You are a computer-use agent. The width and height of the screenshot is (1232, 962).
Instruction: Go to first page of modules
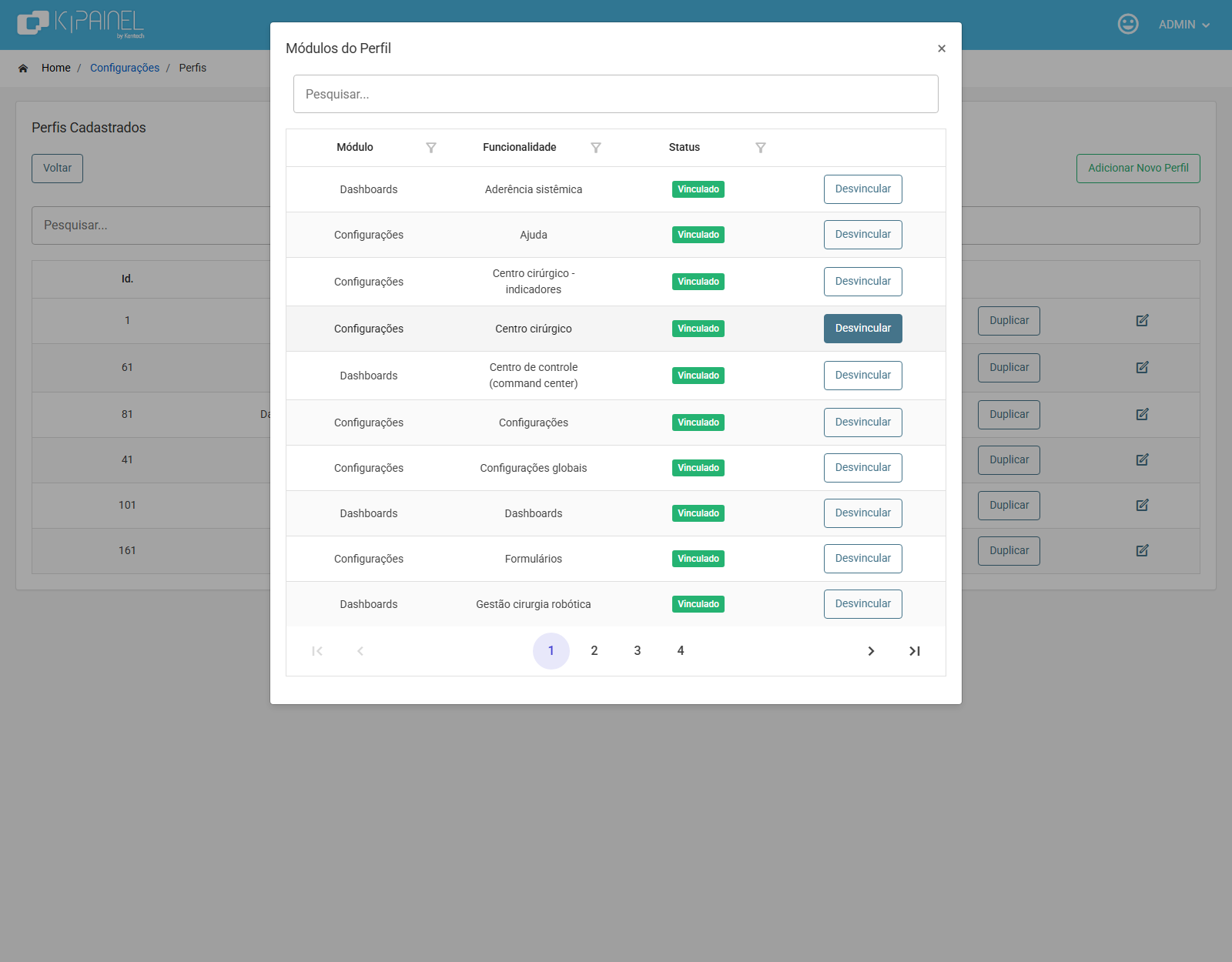317,651
